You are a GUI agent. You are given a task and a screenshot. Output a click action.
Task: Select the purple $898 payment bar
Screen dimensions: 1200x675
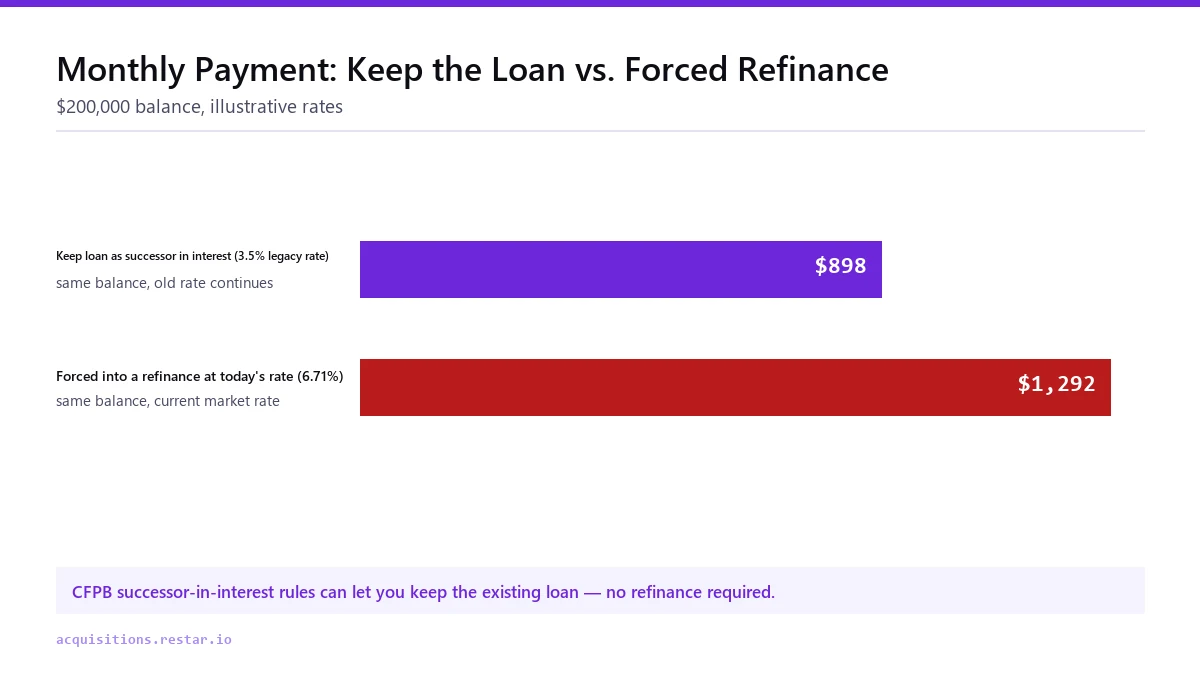621,269
